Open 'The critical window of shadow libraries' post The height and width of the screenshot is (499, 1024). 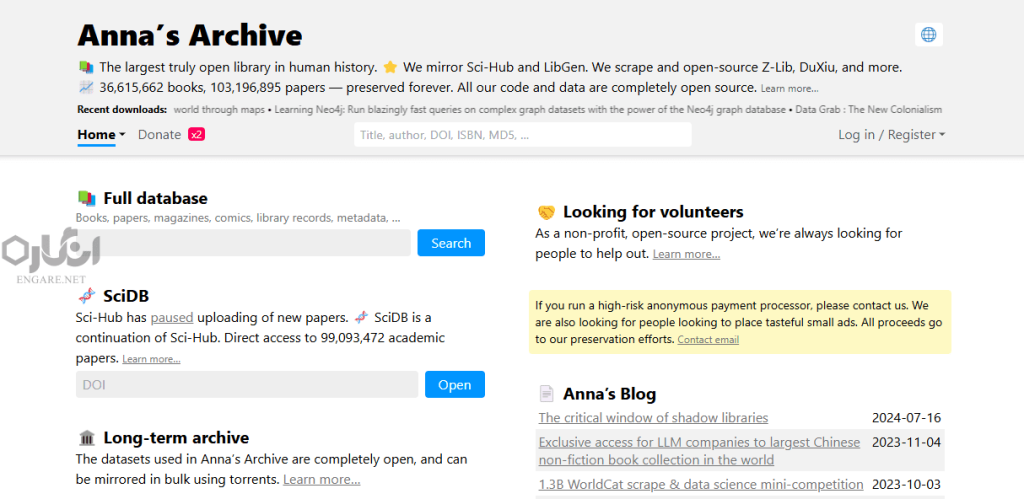[x=653, y=417]
